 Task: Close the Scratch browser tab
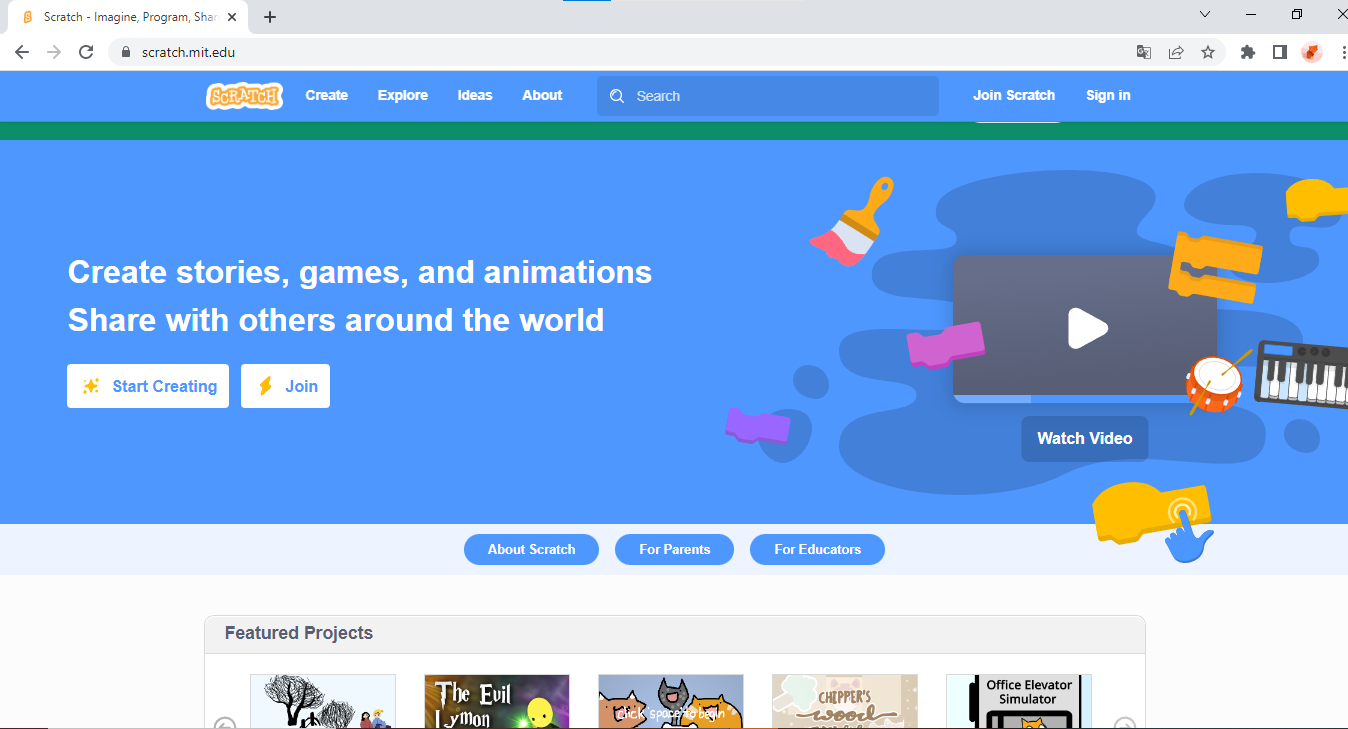click(x=232, y=17)
